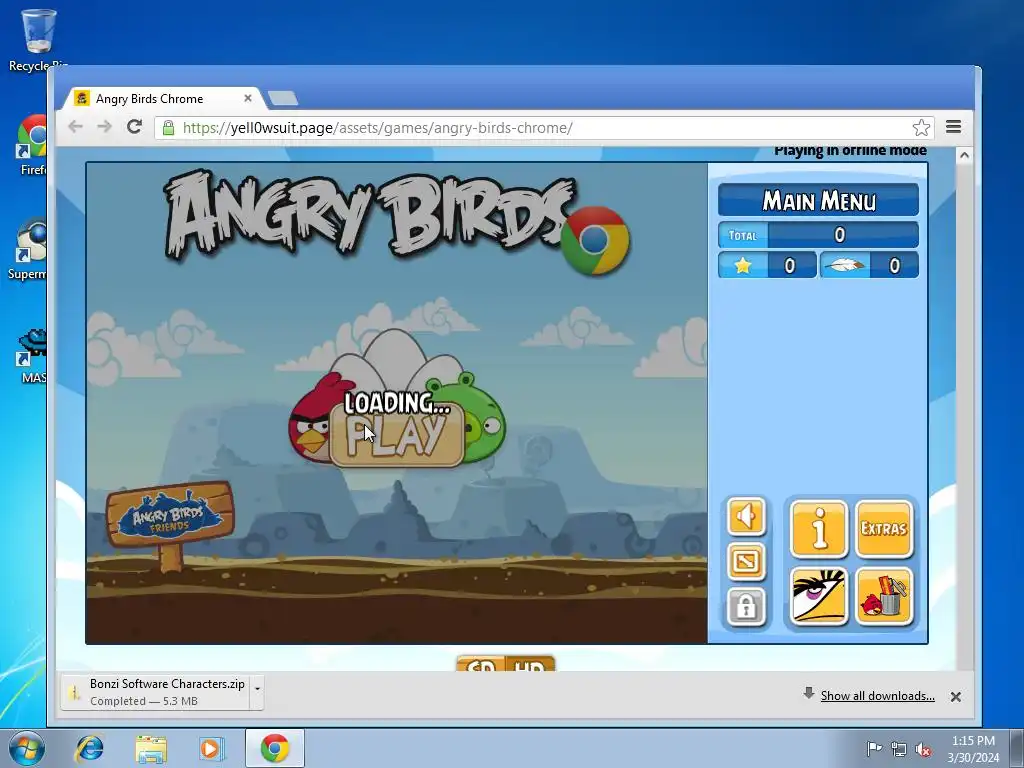
Task: Select the Angry Birds Chrome tab
Action: [x=163, y=99]
